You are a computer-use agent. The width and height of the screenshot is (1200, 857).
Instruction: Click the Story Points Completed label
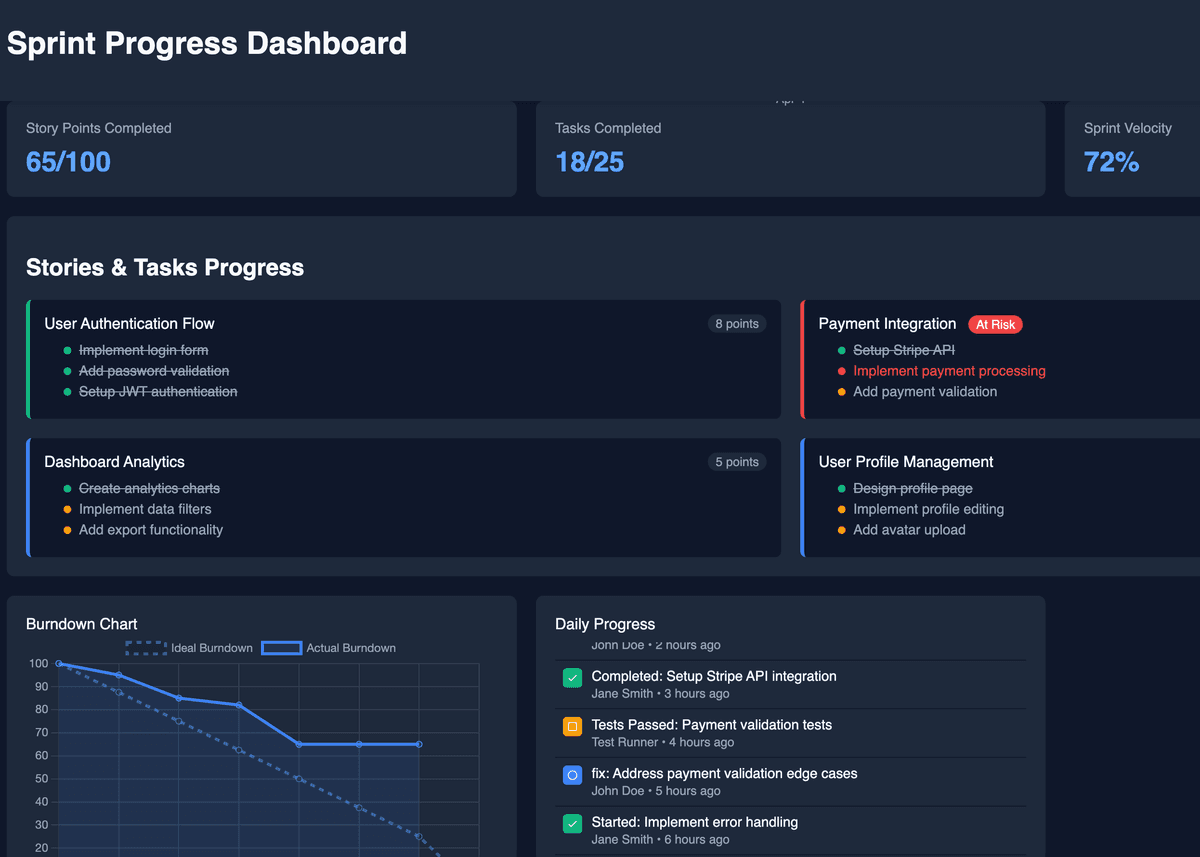99,128
